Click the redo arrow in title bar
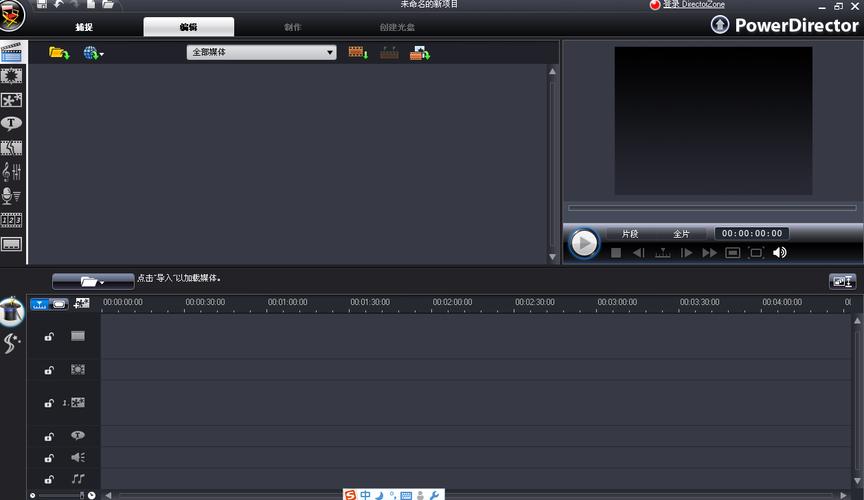The image size is (864, 500). point(75,4)
